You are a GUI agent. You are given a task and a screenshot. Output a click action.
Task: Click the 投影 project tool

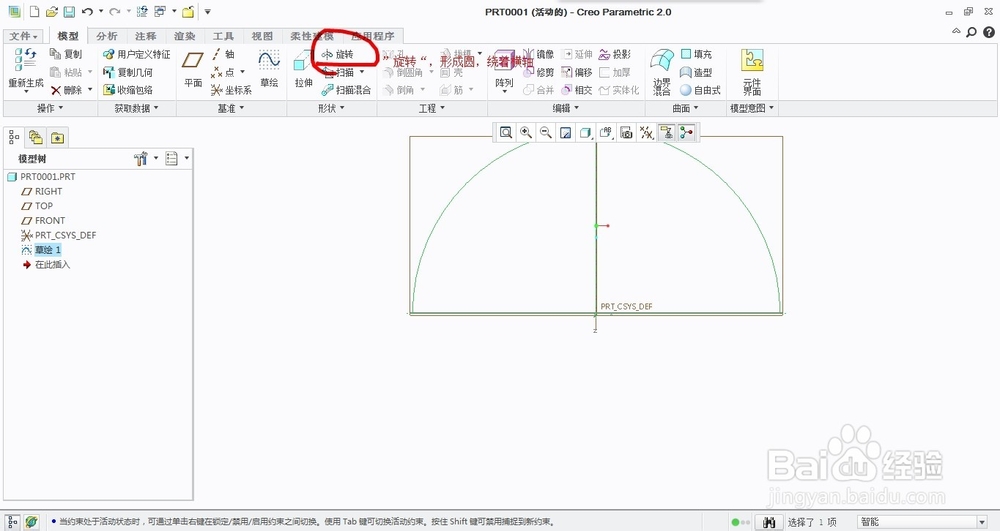click(615, 54)
